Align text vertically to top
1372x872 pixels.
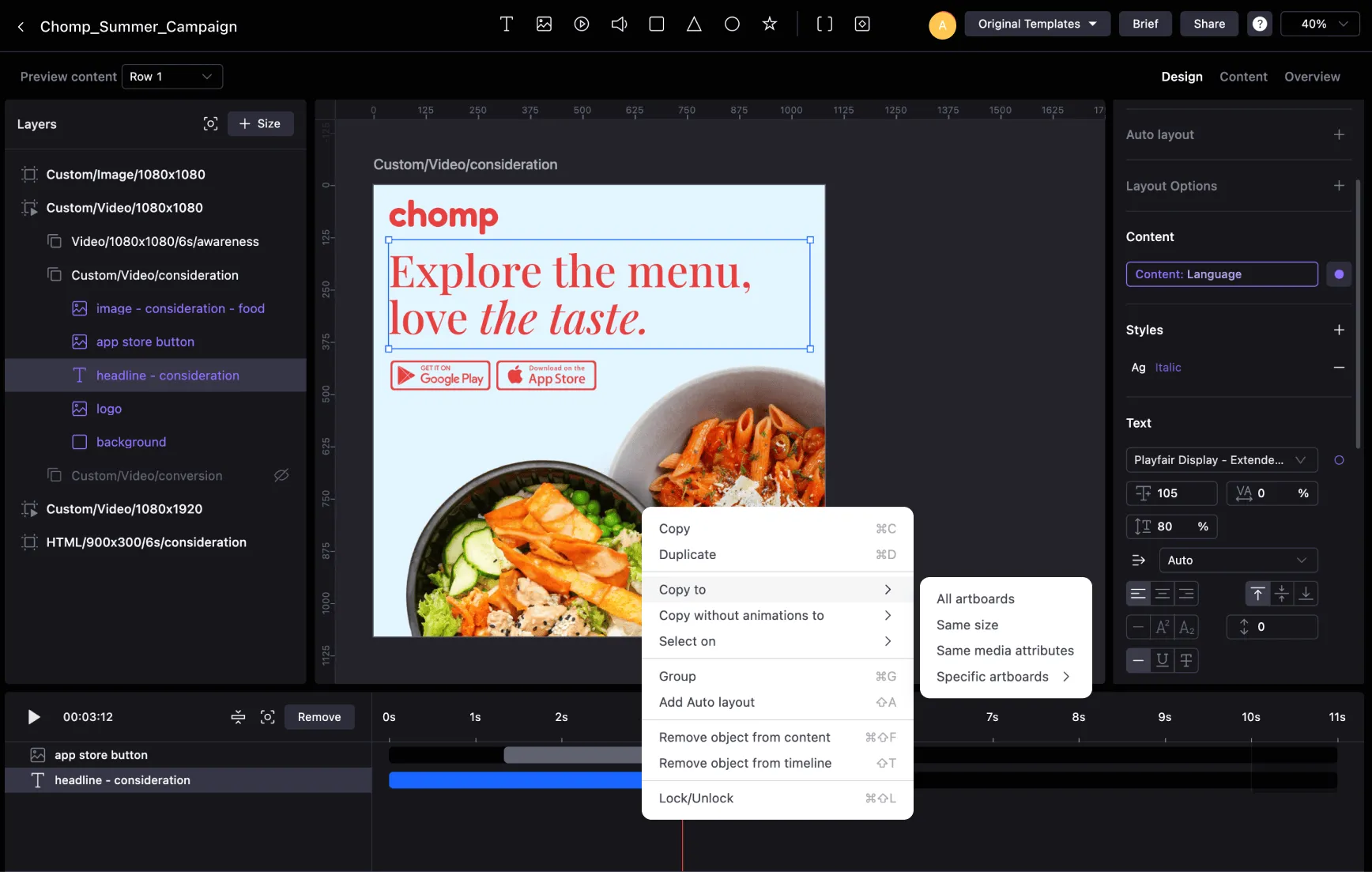click(1258, 594)
